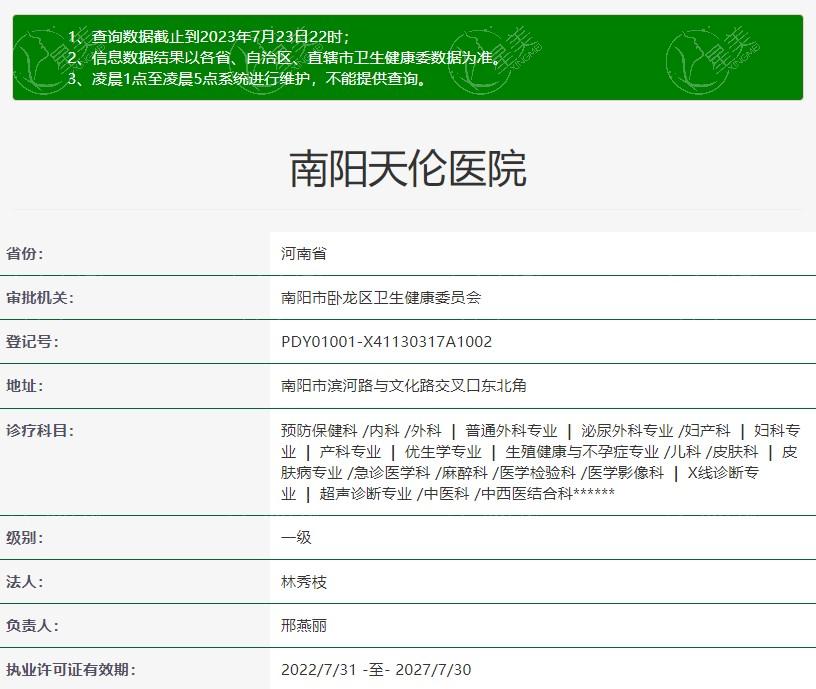This screenshot has width=816, height=689.
Task: Select address 南阳市滨河路与文化路交叉口东北角
Action: click(404, 386)
